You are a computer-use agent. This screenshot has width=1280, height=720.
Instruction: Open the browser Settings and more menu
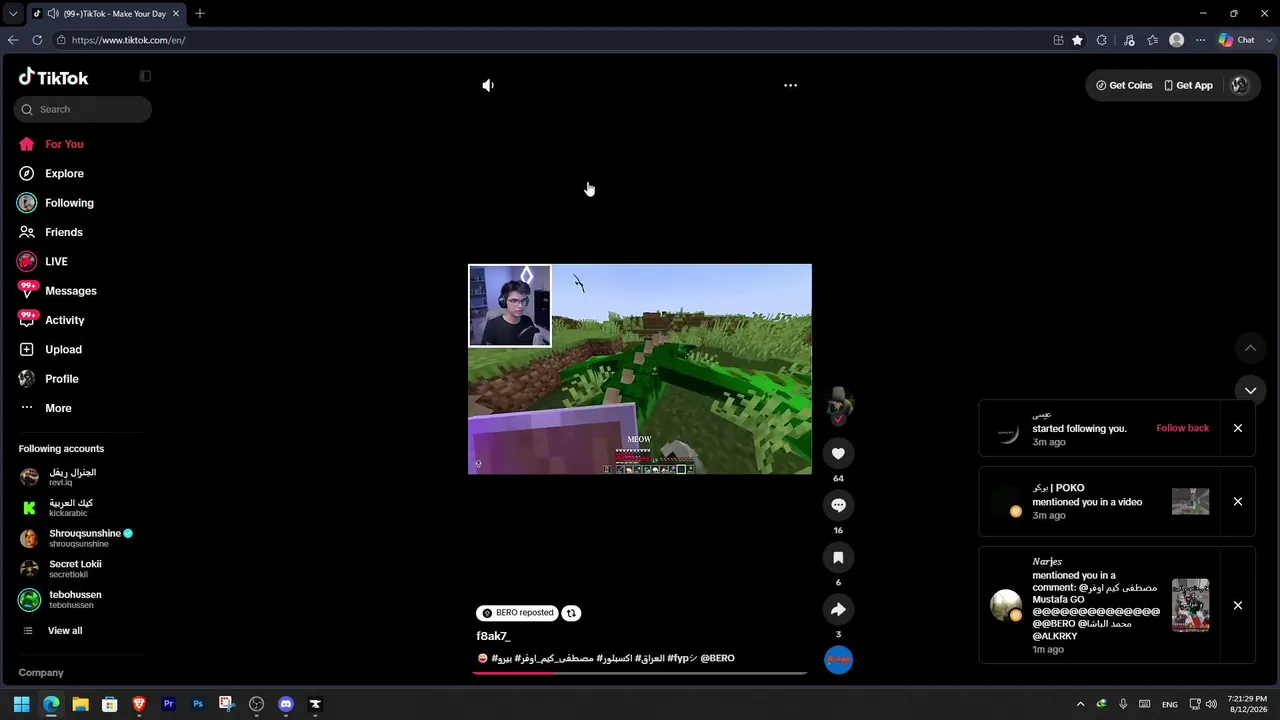click(1200, 40)
